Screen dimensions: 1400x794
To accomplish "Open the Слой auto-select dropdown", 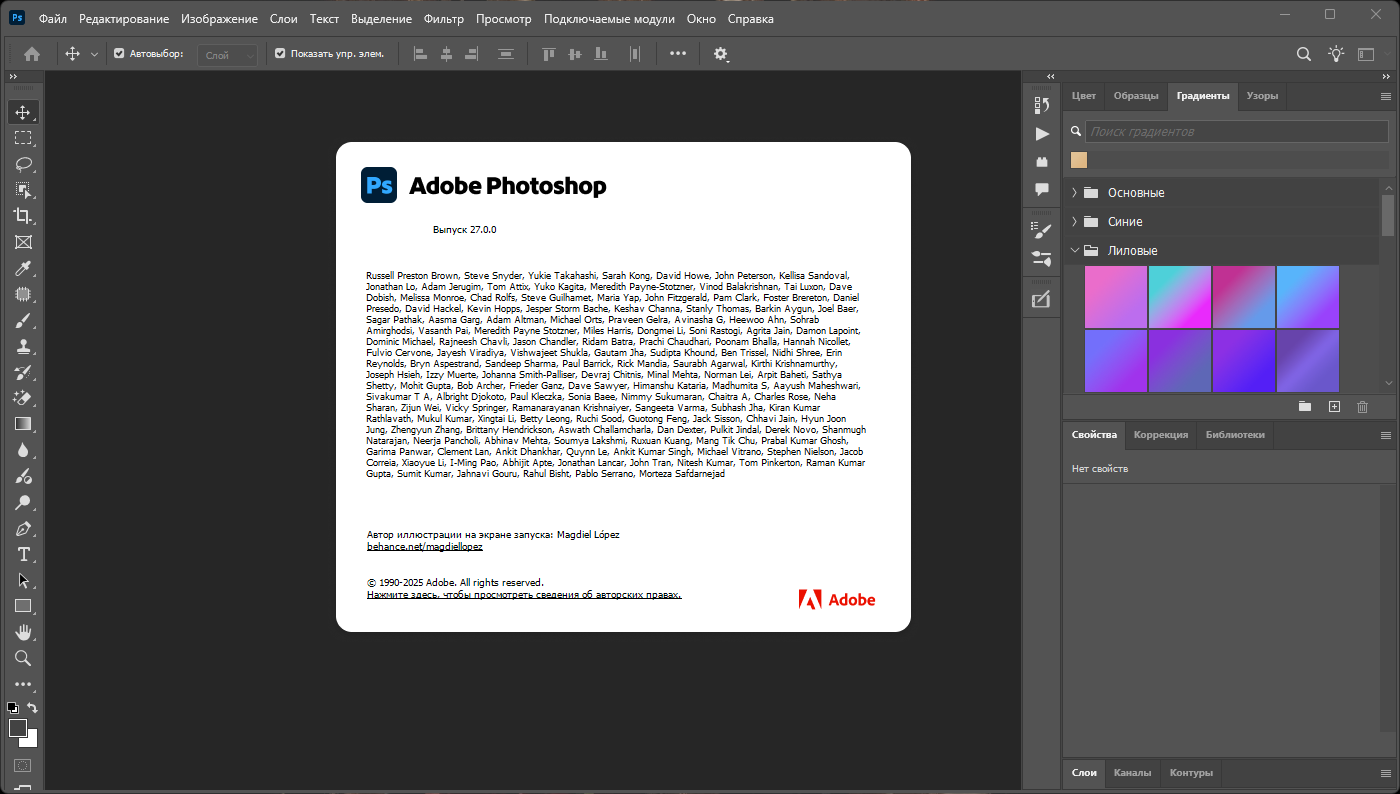I will pyautogui.click(x=227, y=55).
